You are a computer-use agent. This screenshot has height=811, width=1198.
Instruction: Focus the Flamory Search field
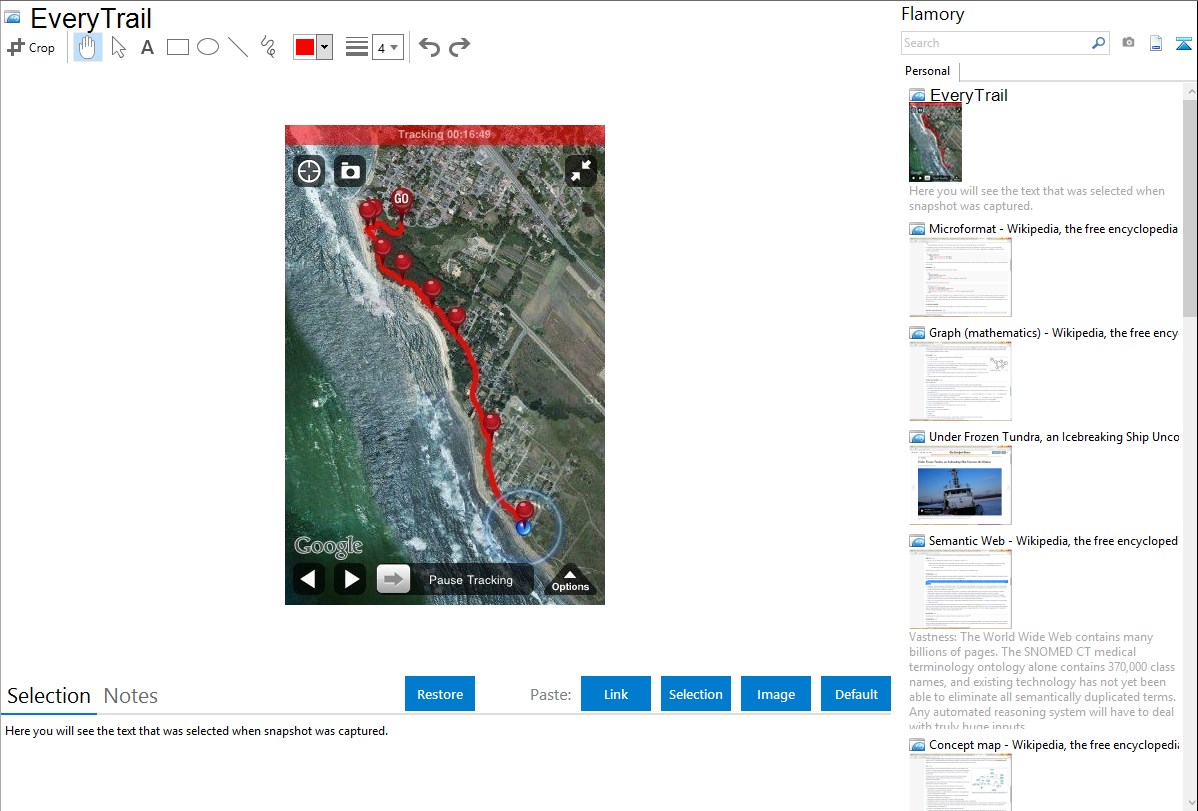[x=996, y=43]
